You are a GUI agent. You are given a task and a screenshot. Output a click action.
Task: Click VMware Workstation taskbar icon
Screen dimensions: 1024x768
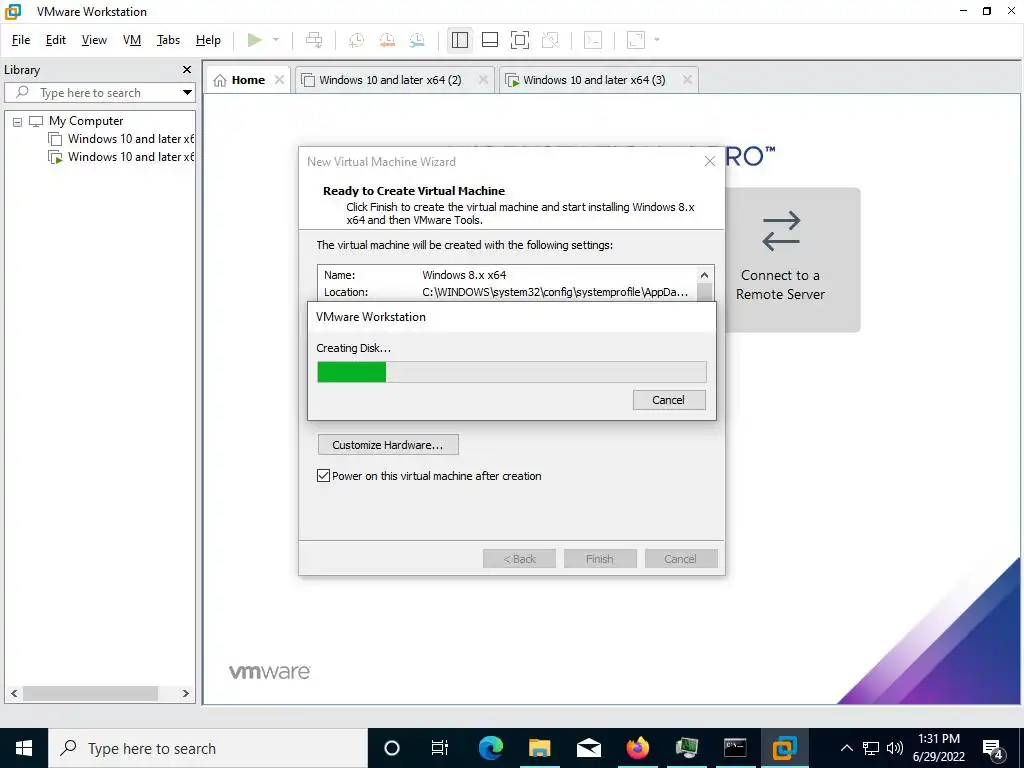click(784, 748)
